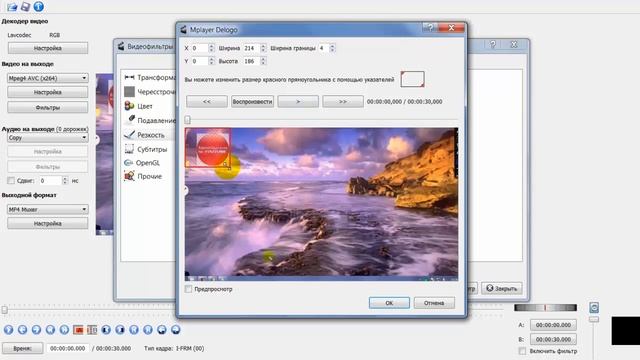Choose the Подавление шума filter category
Image resolution: width=640 pixels, height=360 pixels.
pos(149,120)
